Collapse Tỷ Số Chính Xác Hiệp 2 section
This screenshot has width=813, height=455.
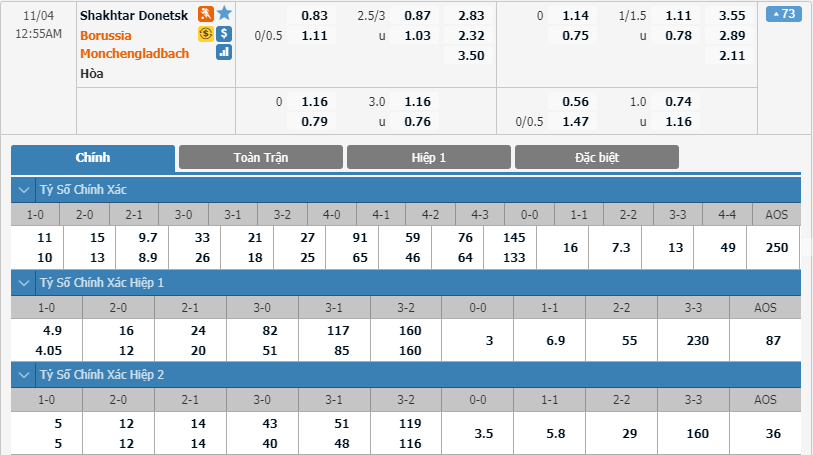point(24,375)
